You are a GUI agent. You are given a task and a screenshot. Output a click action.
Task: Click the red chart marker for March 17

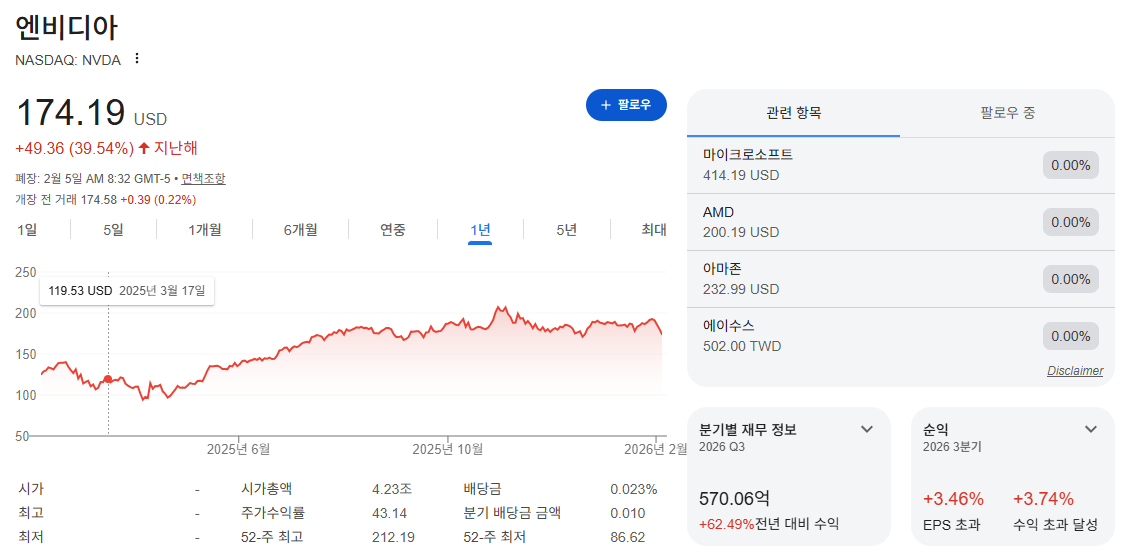coord(108,379)
